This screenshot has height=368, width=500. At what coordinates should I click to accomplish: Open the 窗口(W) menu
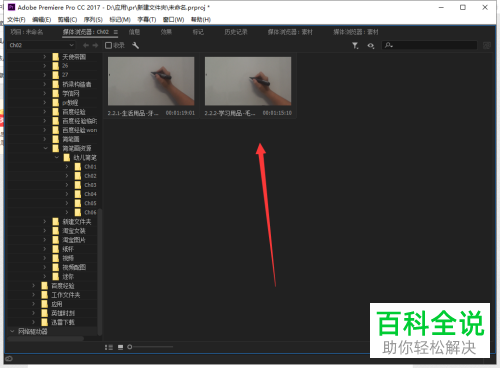pos(173,20)
